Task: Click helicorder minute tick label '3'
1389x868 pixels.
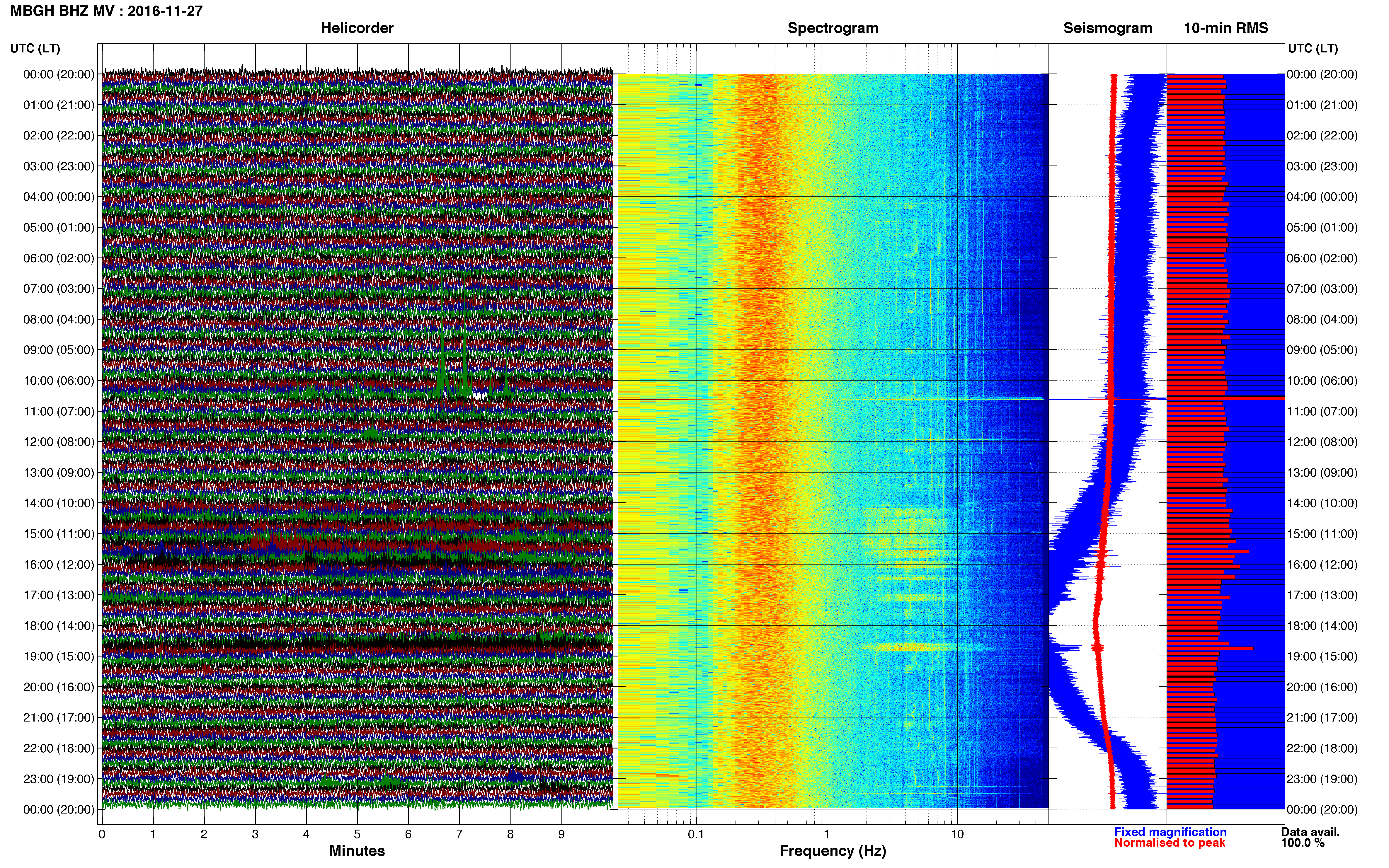Action: pos(255,834)
